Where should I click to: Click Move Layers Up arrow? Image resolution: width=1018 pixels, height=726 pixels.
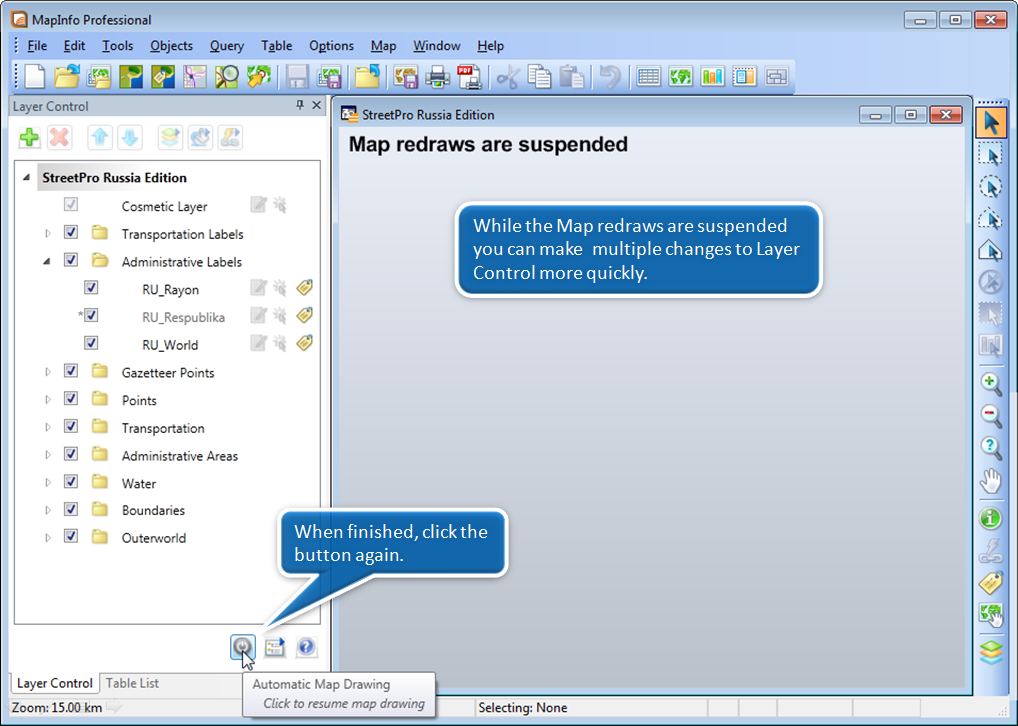pyautogui.click(x=100, y=138)
